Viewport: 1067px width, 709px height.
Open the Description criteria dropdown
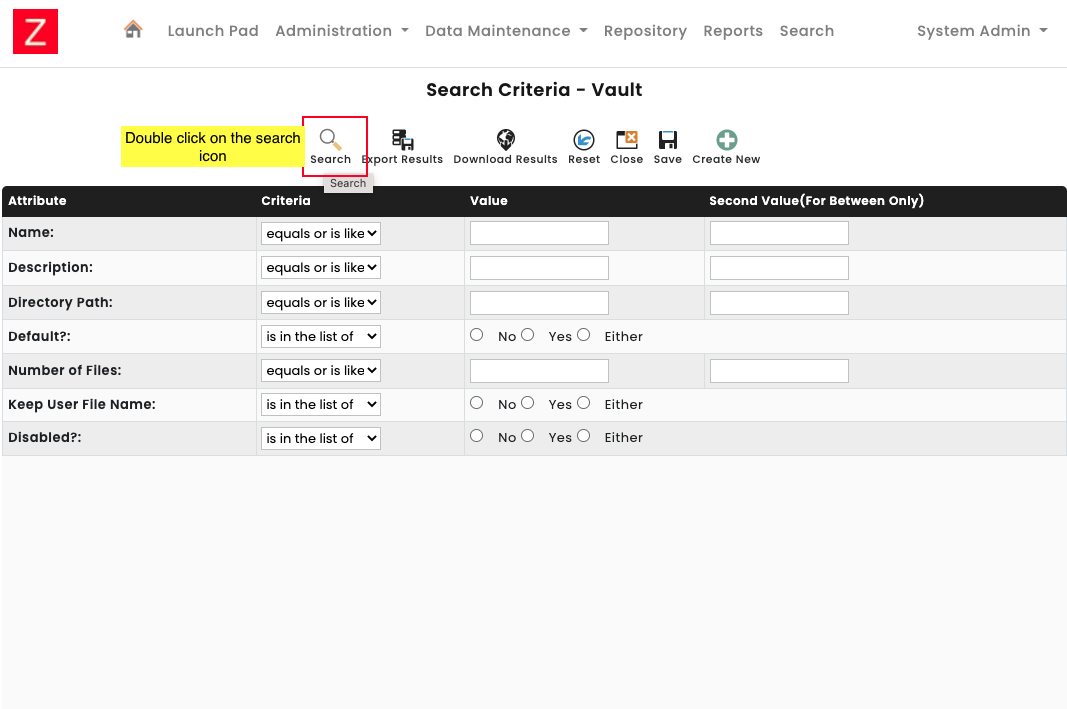(x=321, y=267)
